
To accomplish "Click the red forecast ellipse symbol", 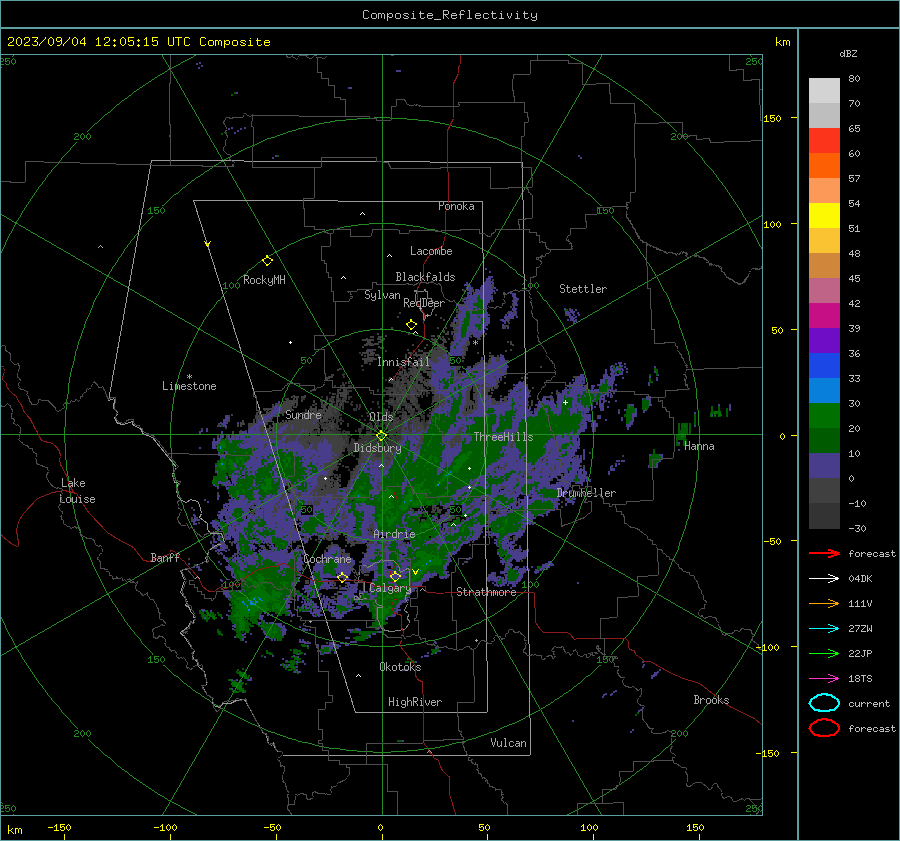I will [x=824, y=728].
